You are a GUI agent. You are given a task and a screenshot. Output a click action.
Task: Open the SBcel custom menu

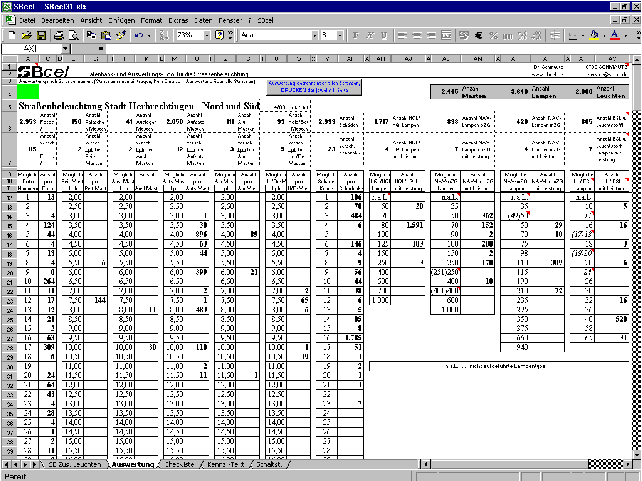tap(265, 20)
